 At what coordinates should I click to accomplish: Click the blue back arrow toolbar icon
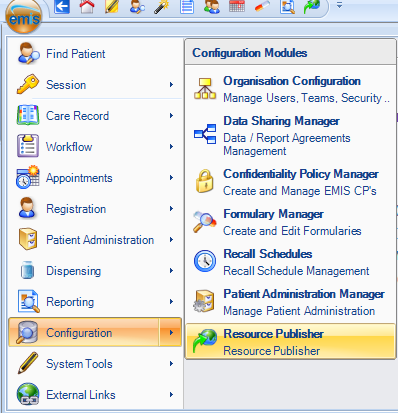pos(62,7)
